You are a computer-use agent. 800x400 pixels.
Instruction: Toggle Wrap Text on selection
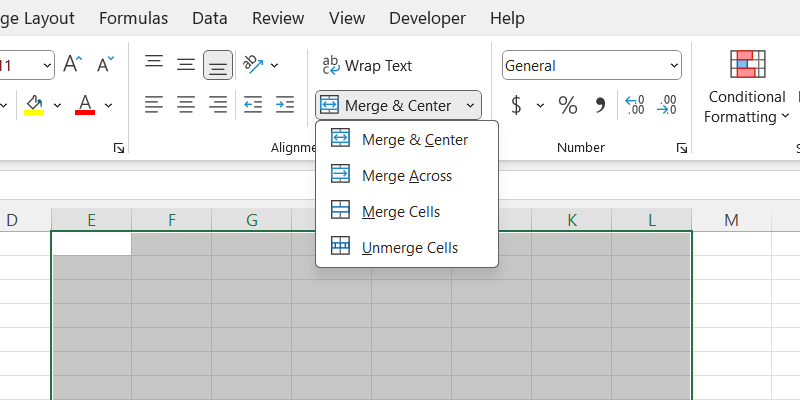pos(367,66)
